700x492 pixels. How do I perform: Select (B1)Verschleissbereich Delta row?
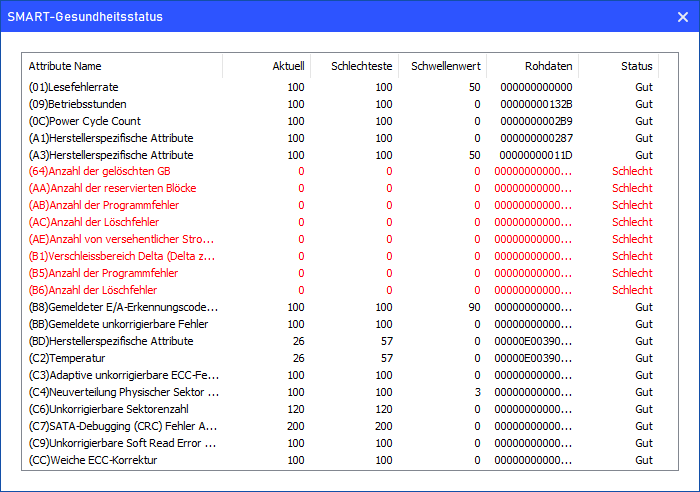[341, 256]
